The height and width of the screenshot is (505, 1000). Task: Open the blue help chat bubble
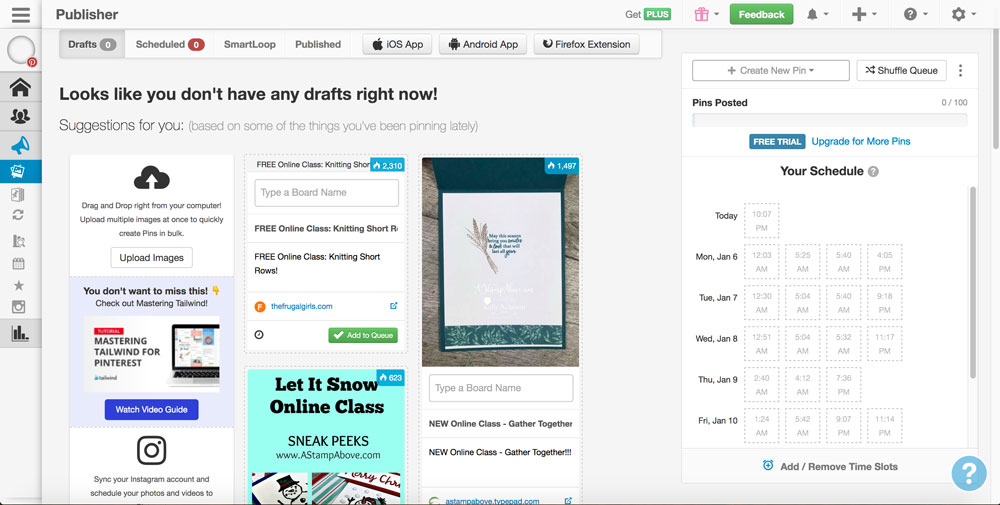coord(969,473)
